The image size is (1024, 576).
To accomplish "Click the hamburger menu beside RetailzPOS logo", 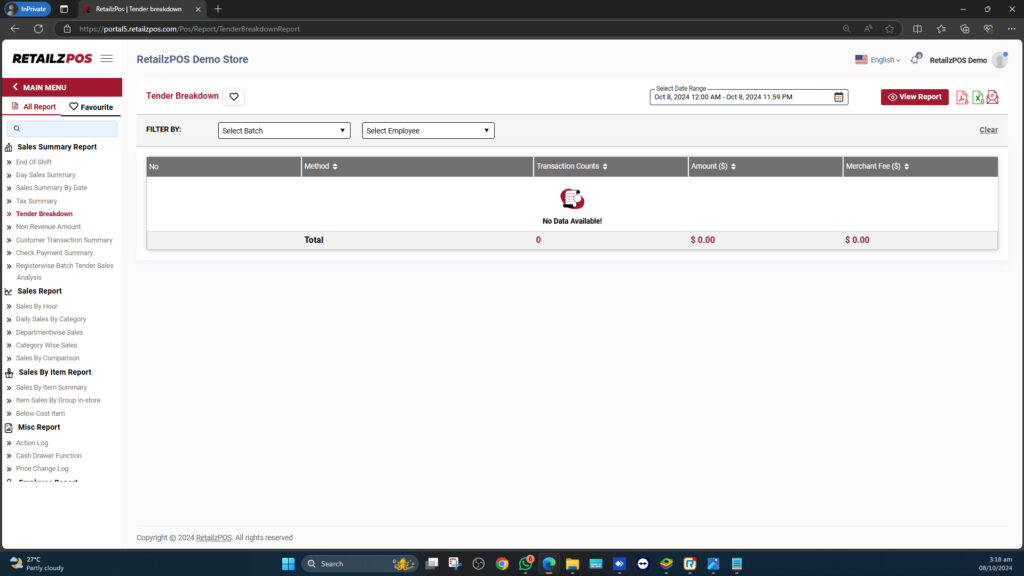I will (107, 58).
